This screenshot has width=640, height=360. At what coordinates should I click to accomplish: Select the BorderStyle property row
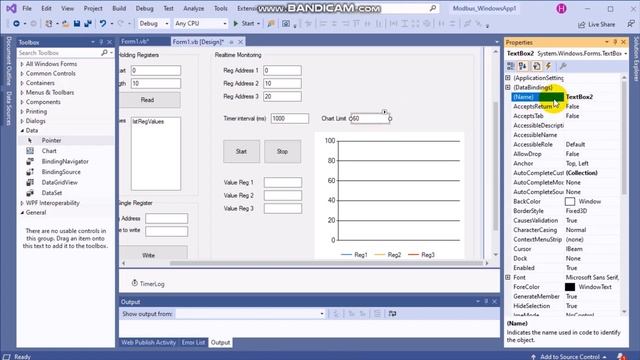click(x=567, y=211)
